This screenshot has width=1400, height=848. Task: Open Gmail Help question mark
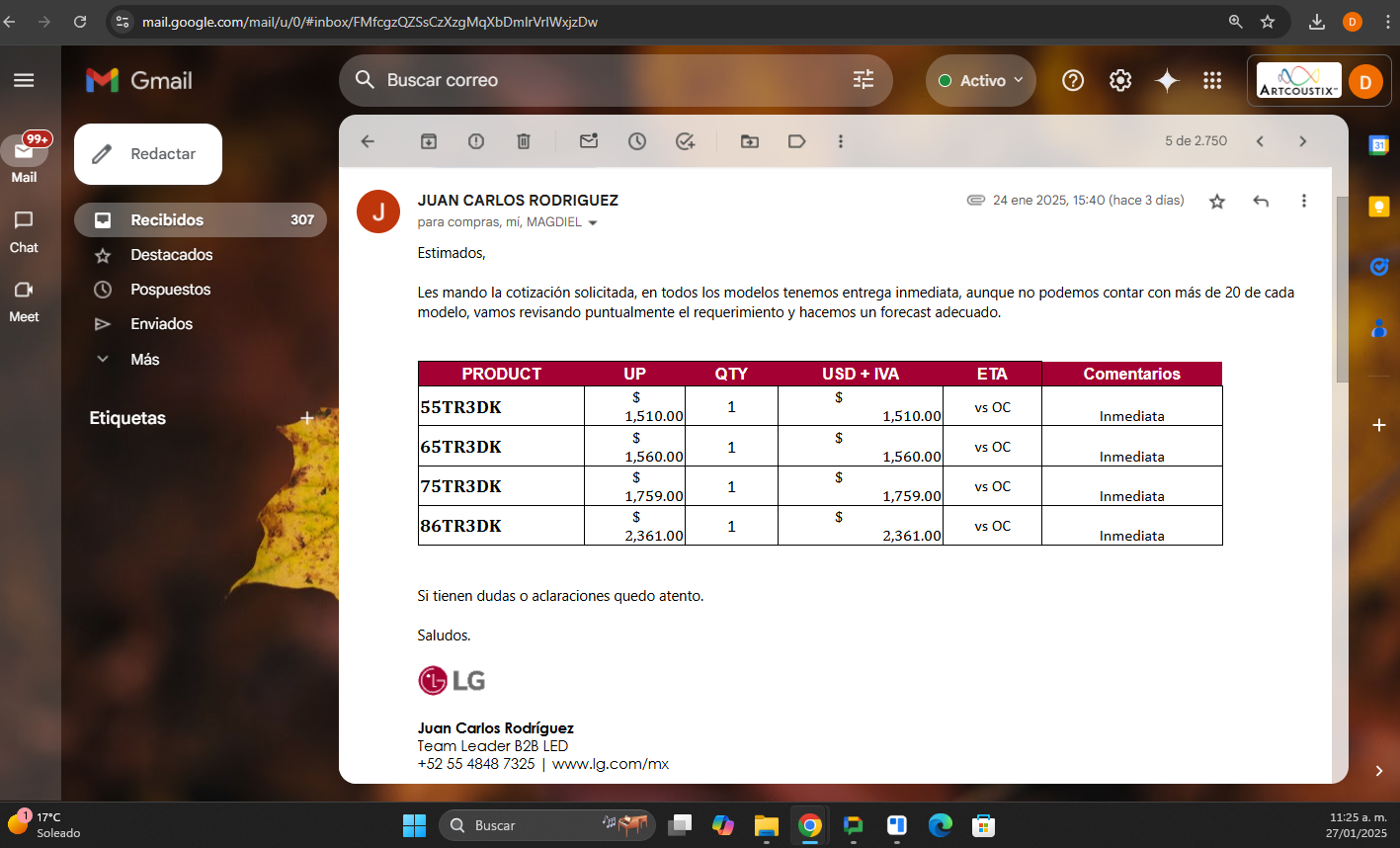tap(1073, 80)
